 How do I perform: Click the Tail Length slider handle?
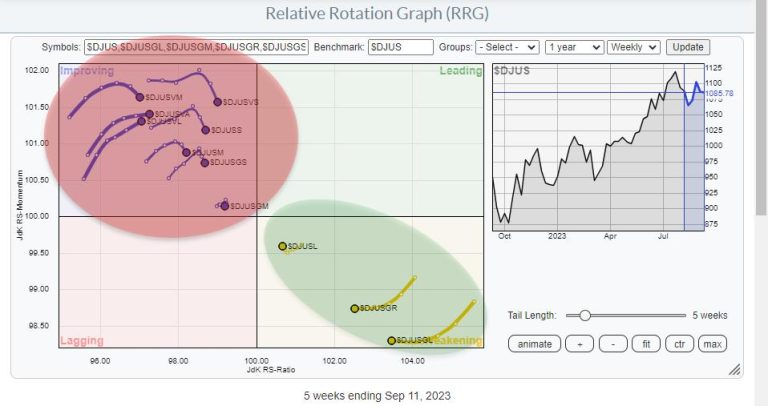tap(585, 314)
